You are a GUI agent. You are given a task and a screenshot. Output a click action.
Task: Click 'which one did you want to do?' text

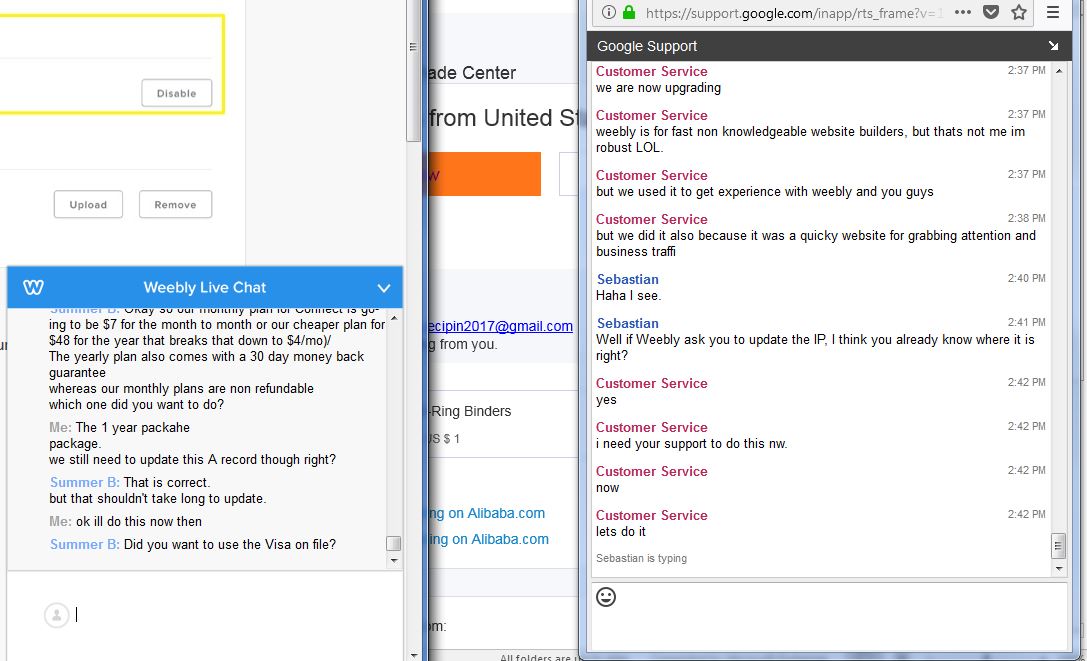pos(137,404)
